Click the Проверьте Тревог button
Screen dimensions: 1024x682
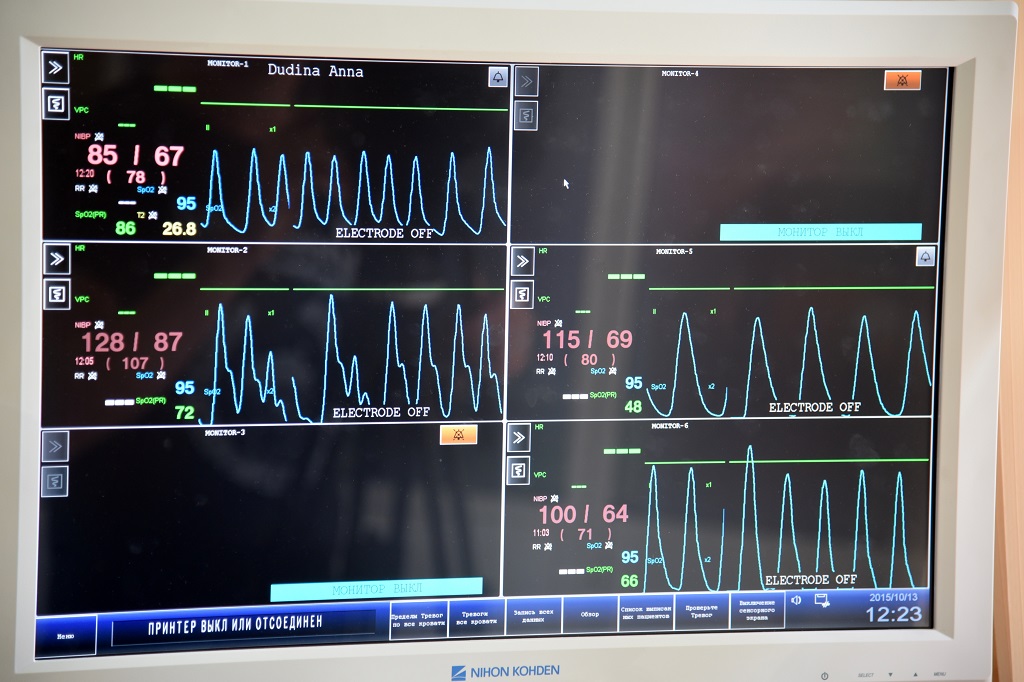[702, 612]
